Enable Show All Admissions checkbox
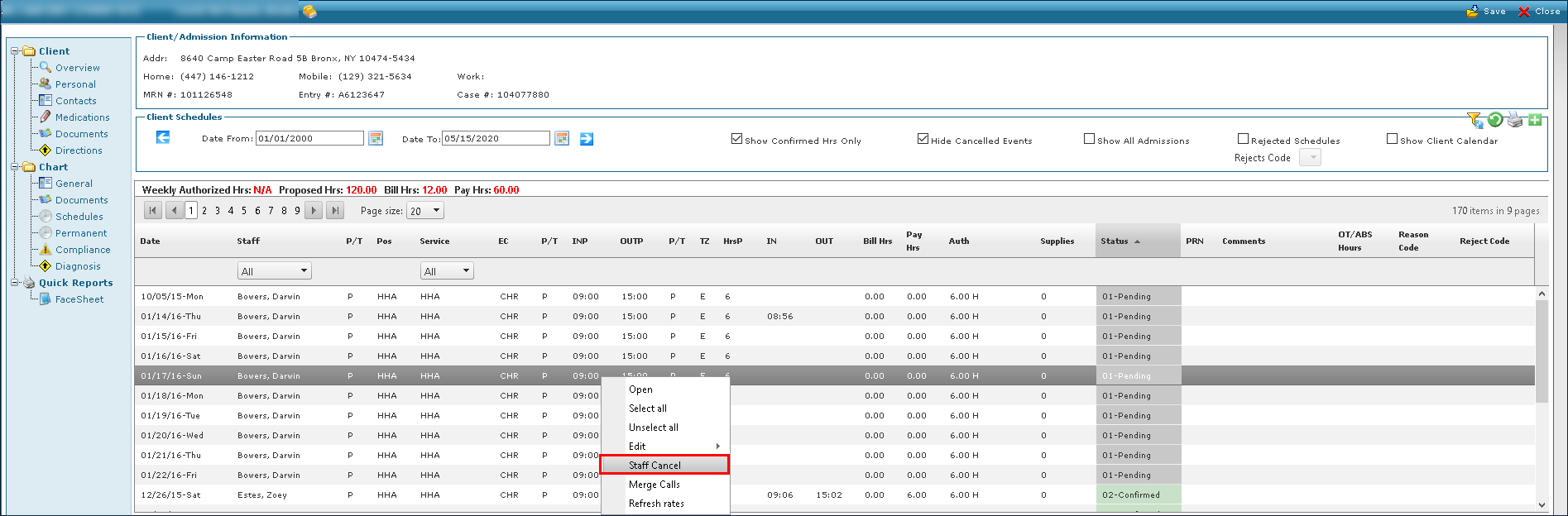The height and width of the screenshot is (516, 1568). (x=1089, y=139)
